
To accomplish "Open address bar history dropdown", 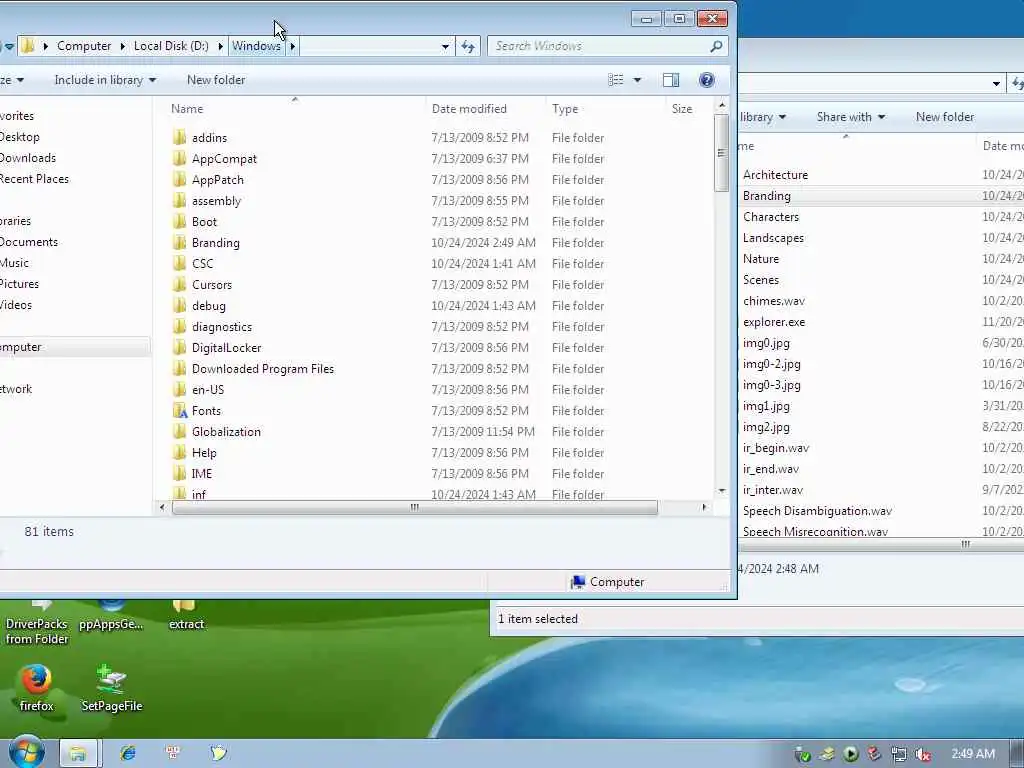I will point(445,46).
